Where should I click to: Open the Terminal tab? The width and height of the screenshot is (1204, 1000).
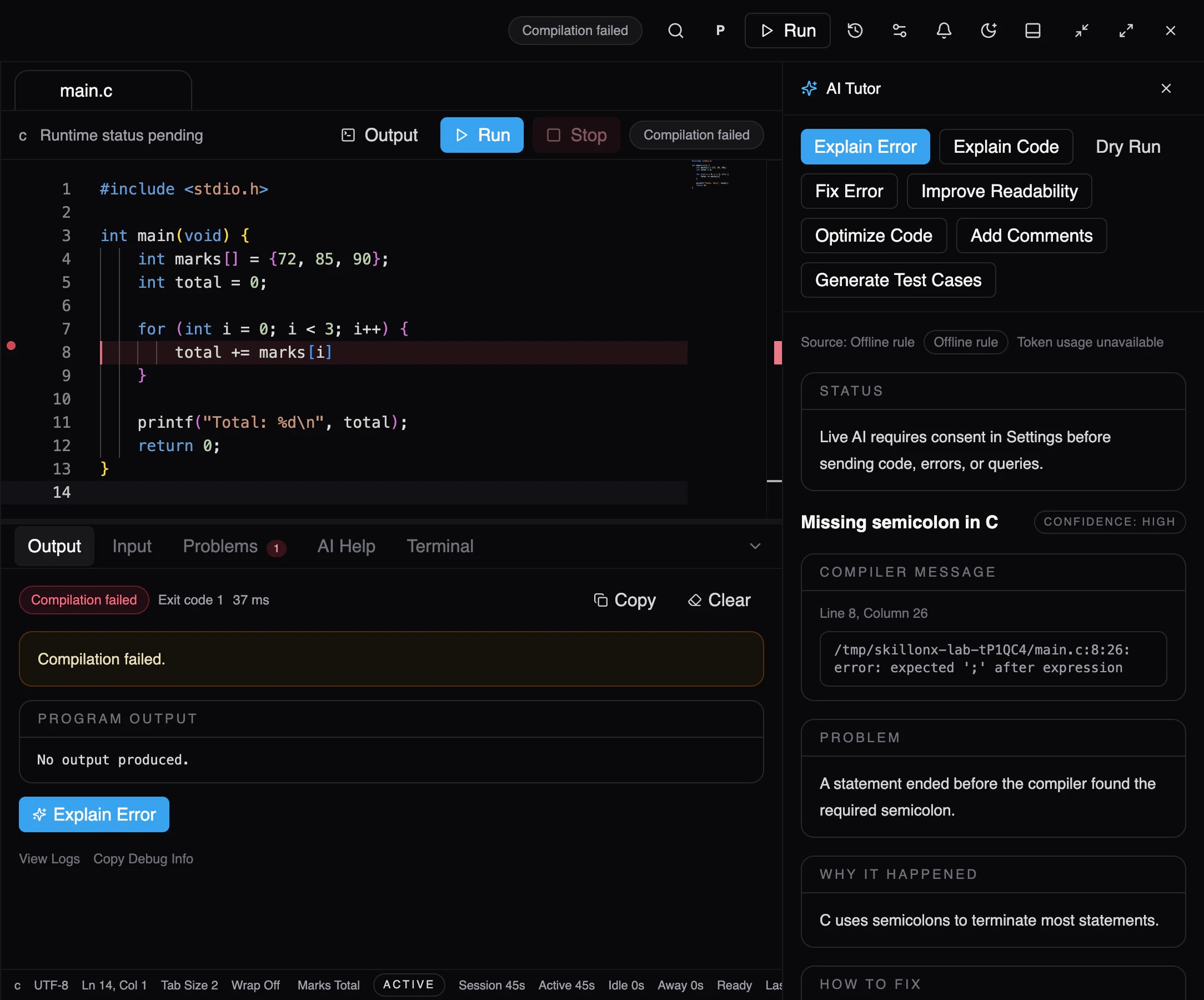pos(440,546)
